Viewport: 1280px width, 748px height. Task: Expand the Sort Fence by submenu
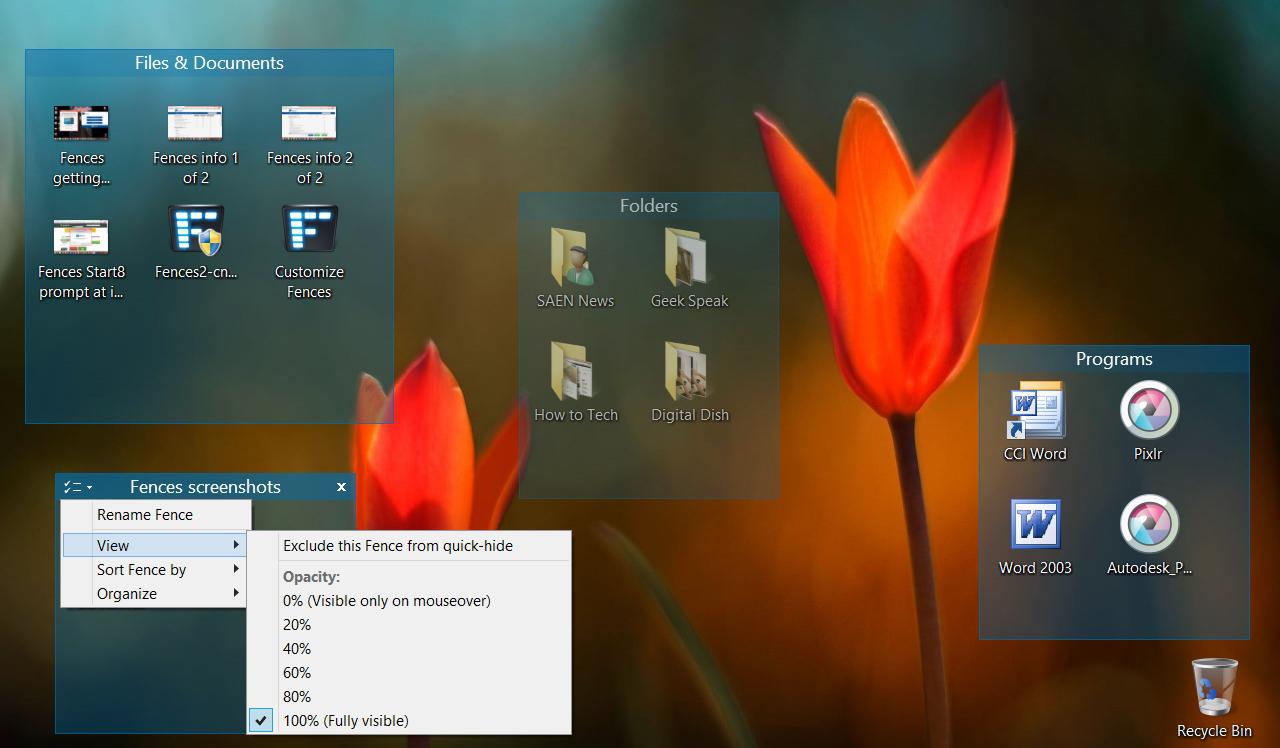pyautogui.click(x=141, y=569)
